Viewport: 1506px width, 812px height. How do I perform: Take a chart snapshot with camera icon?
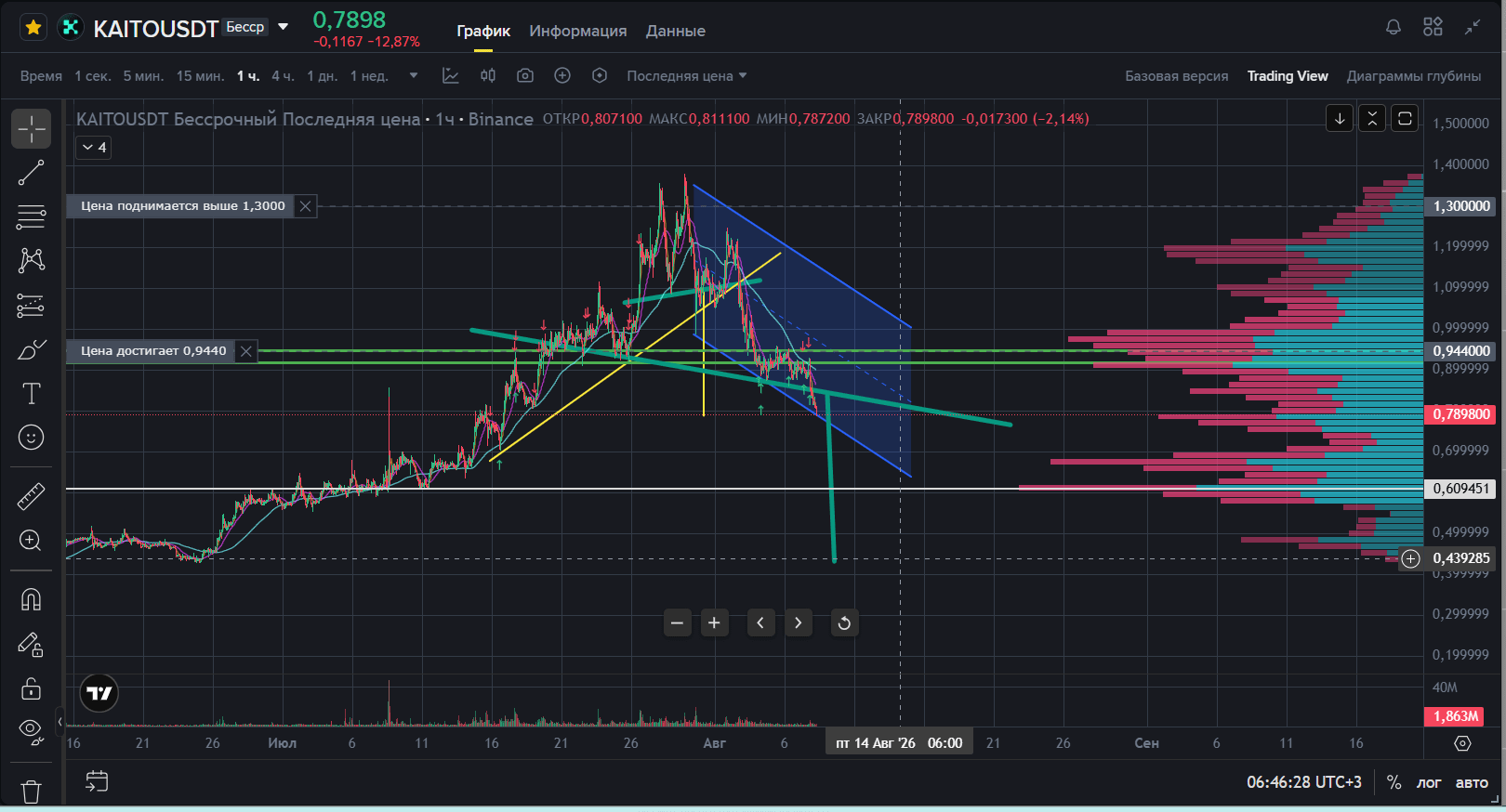pos(525,76)
